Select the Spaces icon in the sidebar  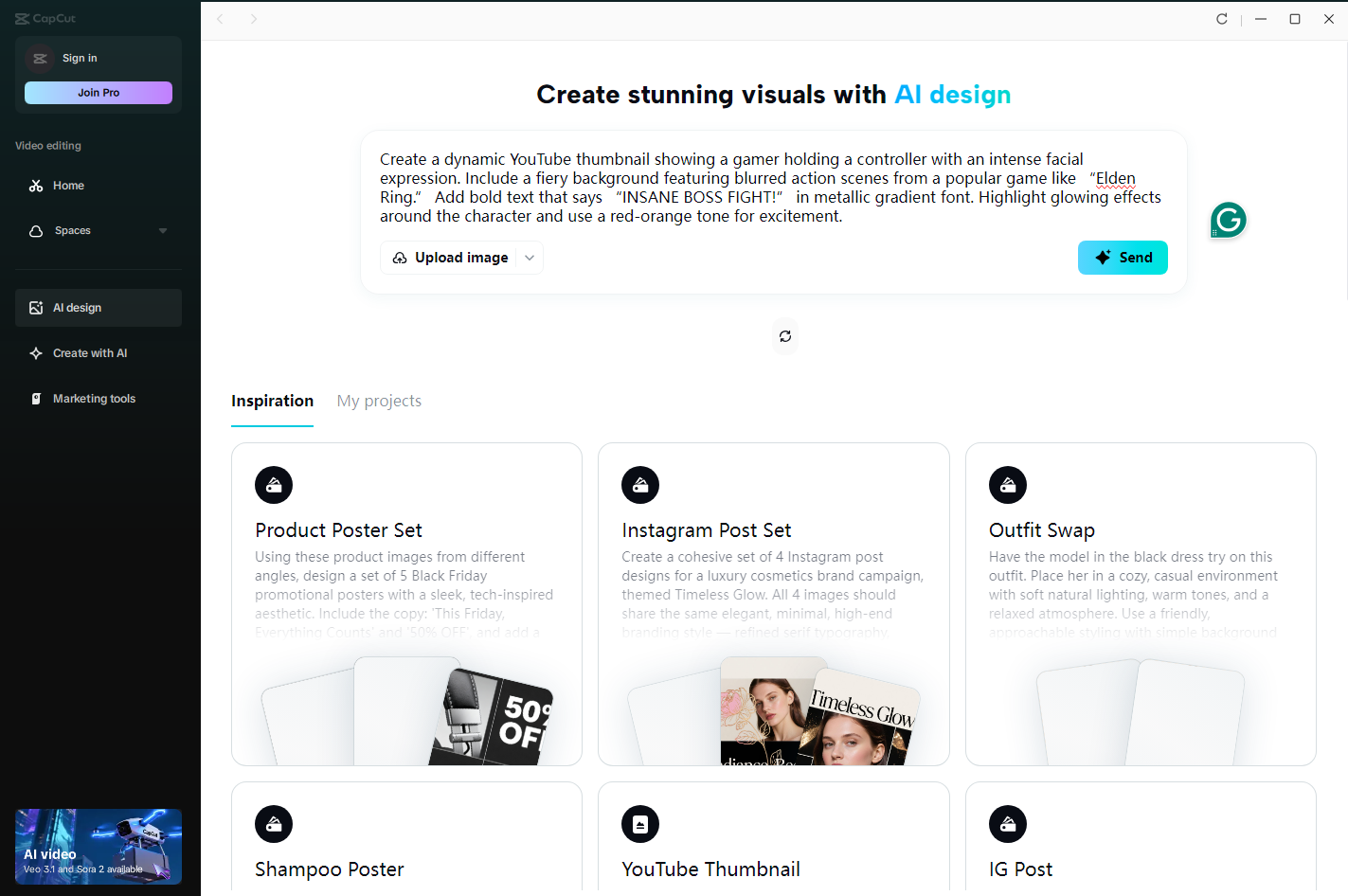coord(35,230)
